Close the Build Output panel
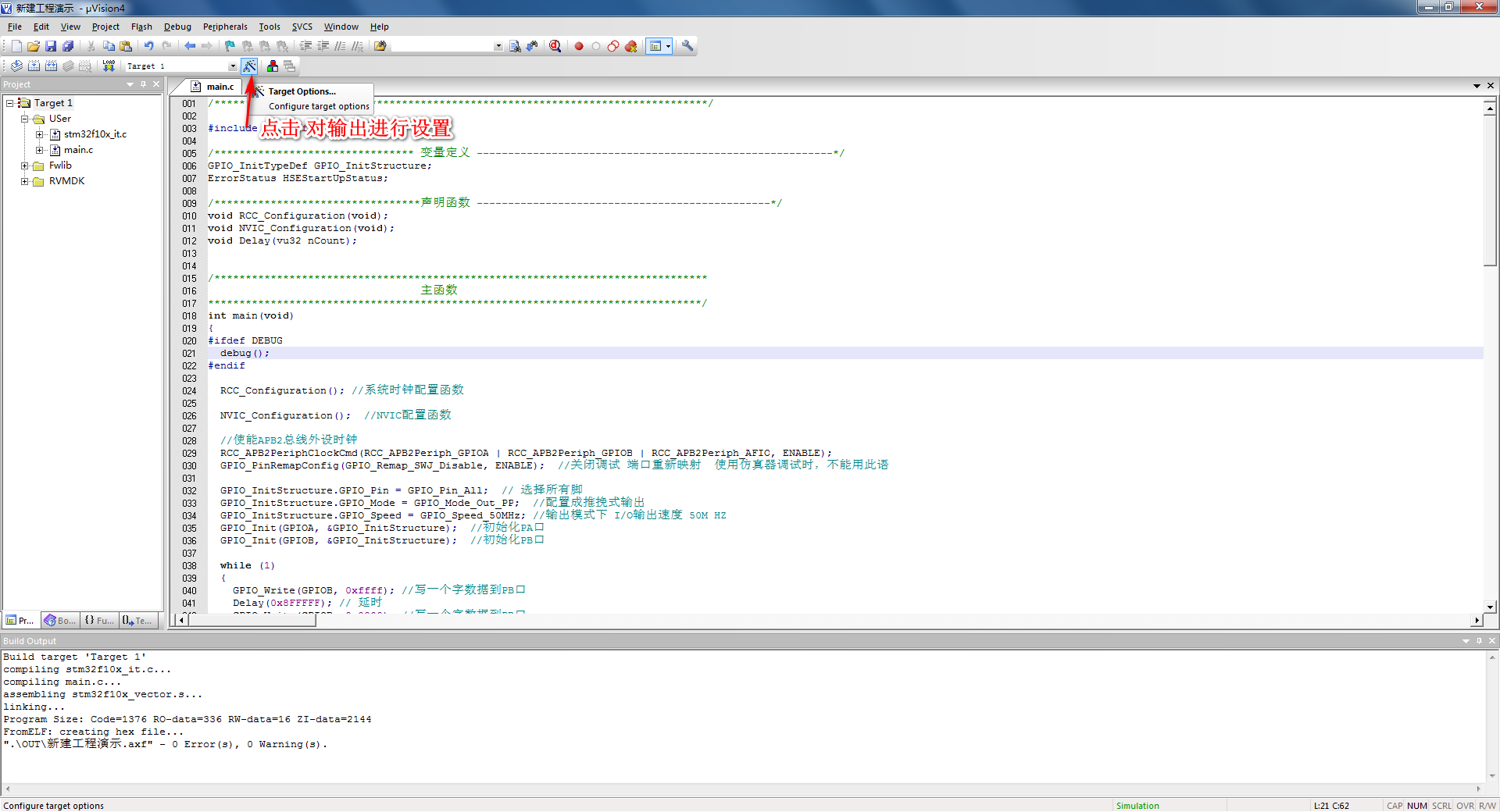 1492,641
